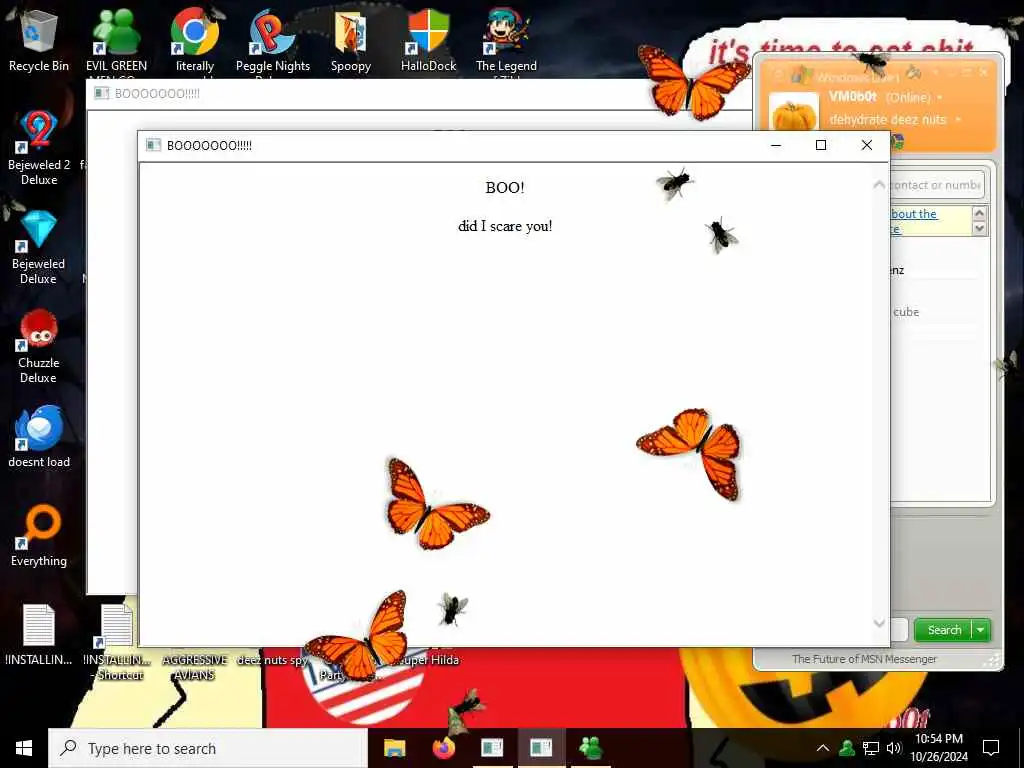Image resolution: width=1024 pixels, height=768 pixels.
Task: Click the pumpkin display picture in Messenger
Action: coord(793,113)
